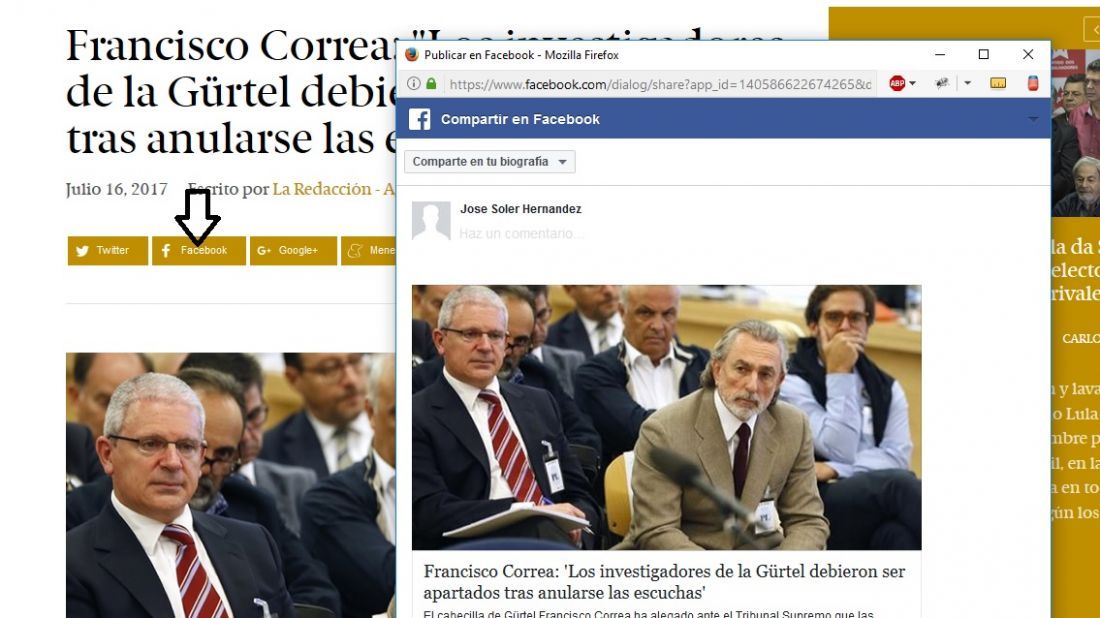1100x618 pixels.
Task: Click the bug extension icon in toolbar
Action: (x=941, y=83)
